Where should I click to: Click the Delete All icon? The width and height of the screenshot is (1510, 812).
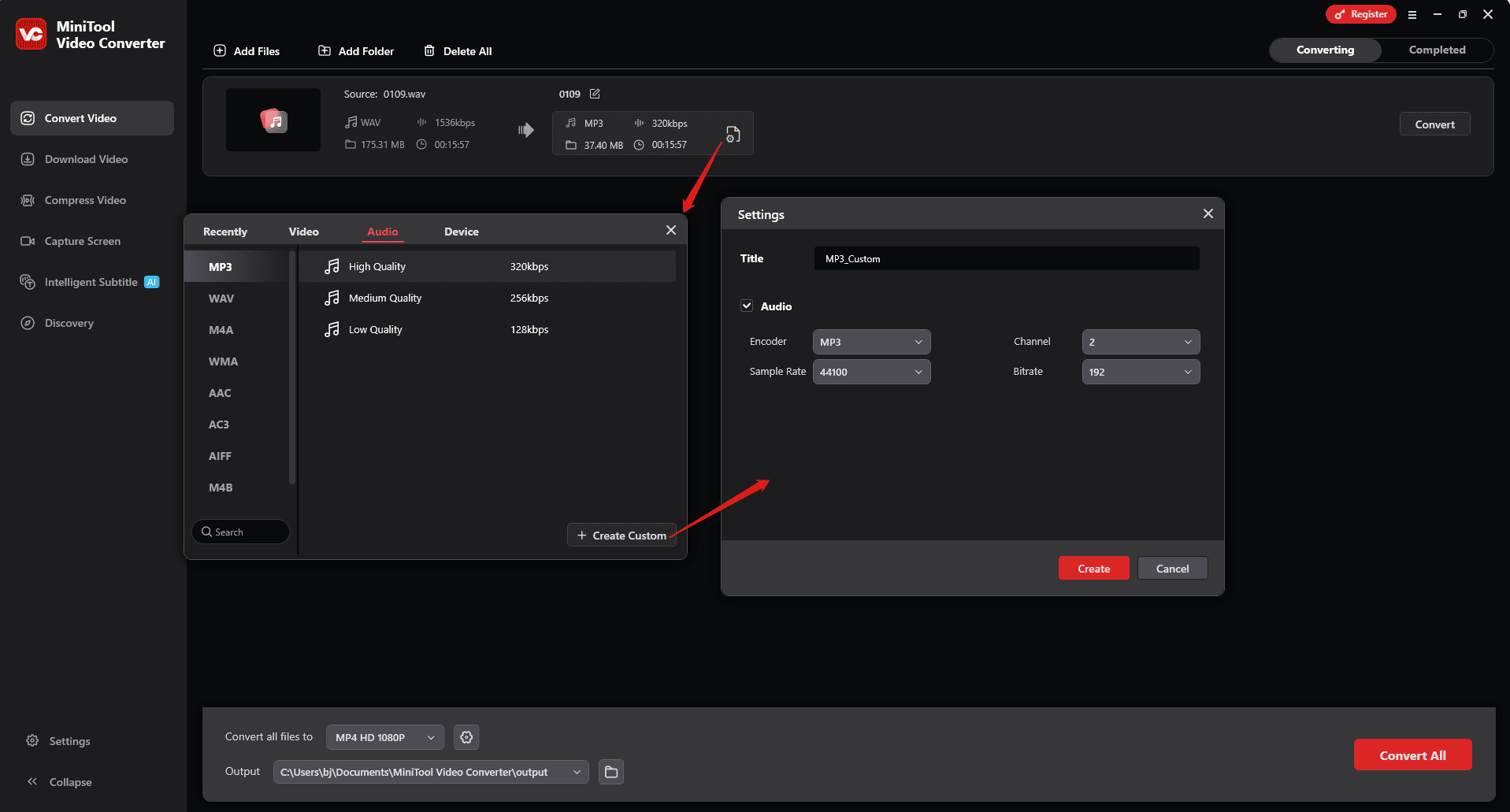pos(429,50)
